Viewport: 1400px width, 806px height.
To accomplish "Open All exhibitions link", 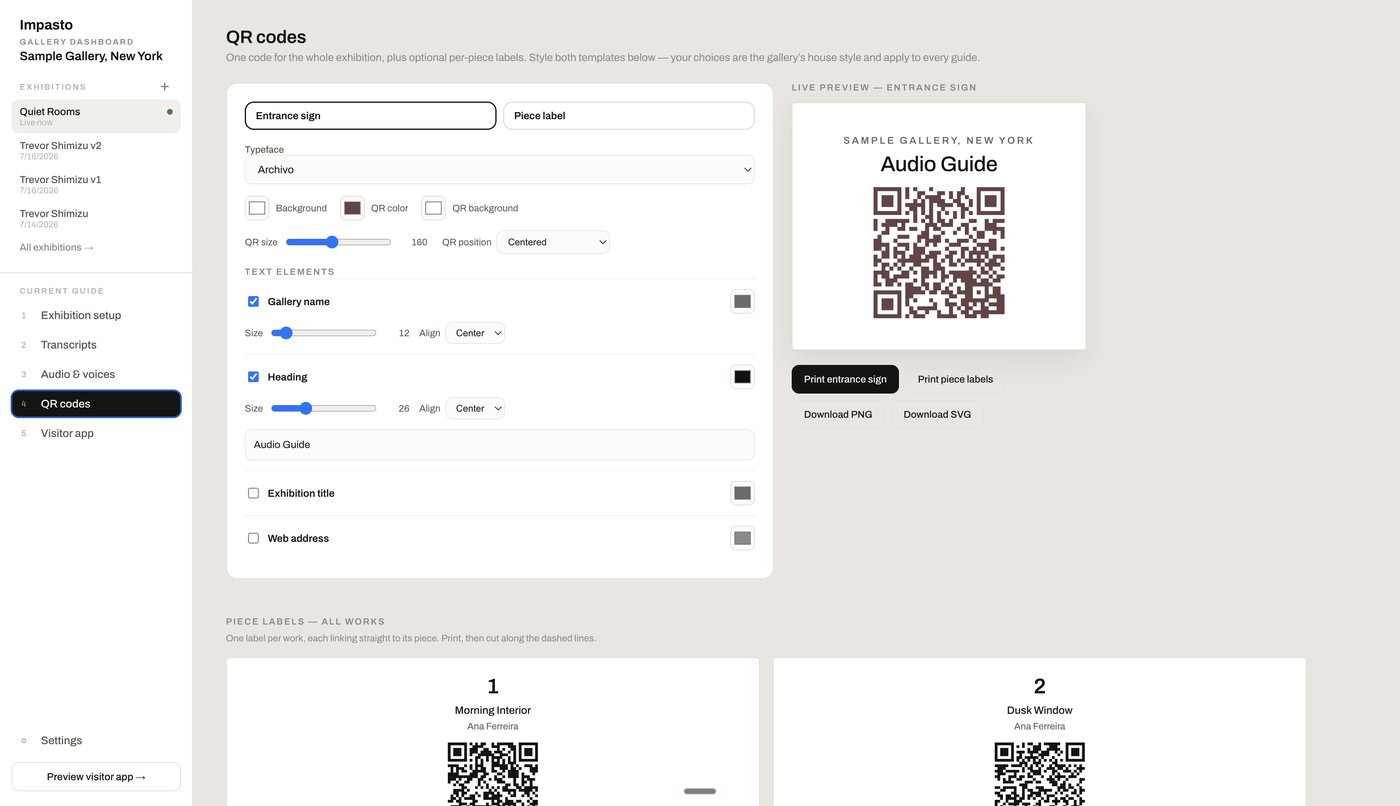I will click(x=57, y=248).
